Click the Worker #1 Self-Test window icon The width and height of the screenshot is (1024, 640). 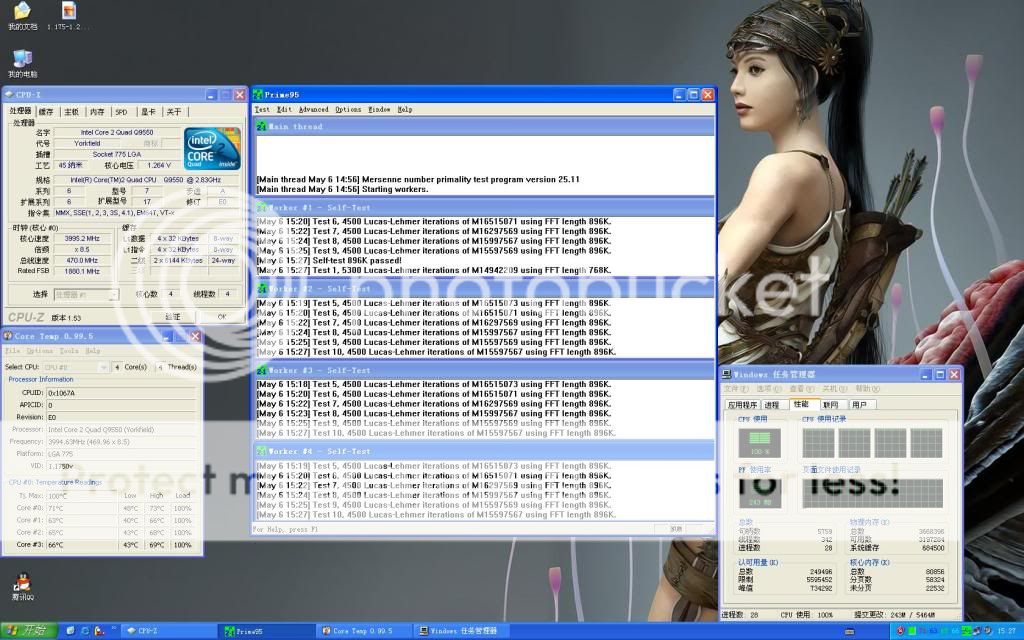tap(261, 207)
